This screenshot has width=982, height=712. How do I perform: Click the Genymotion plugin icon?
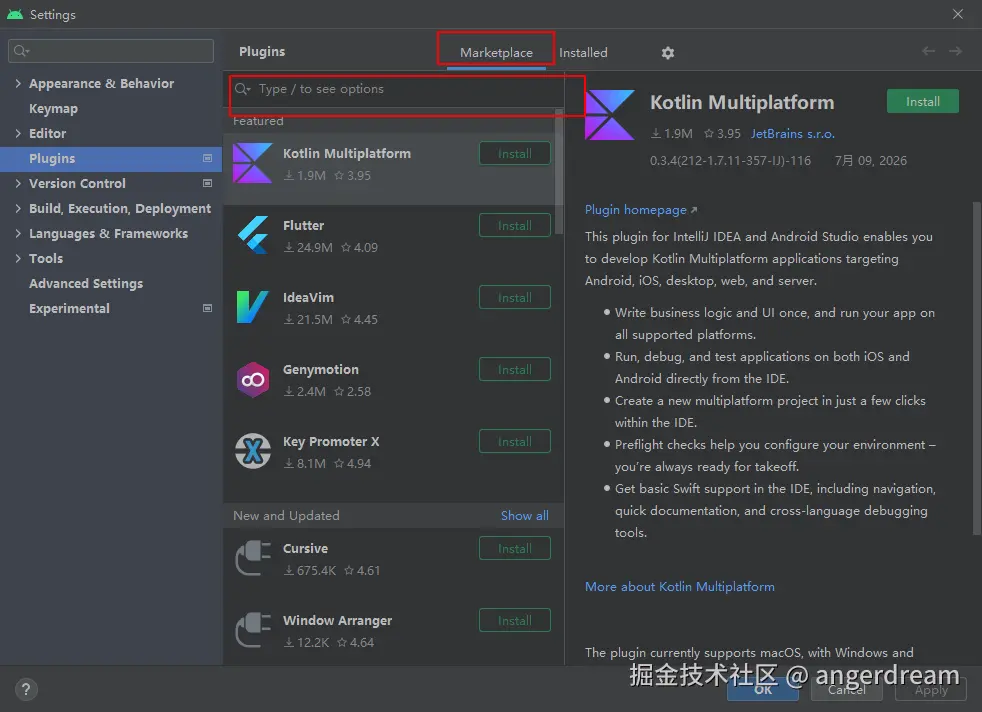(x=253, y=379)
